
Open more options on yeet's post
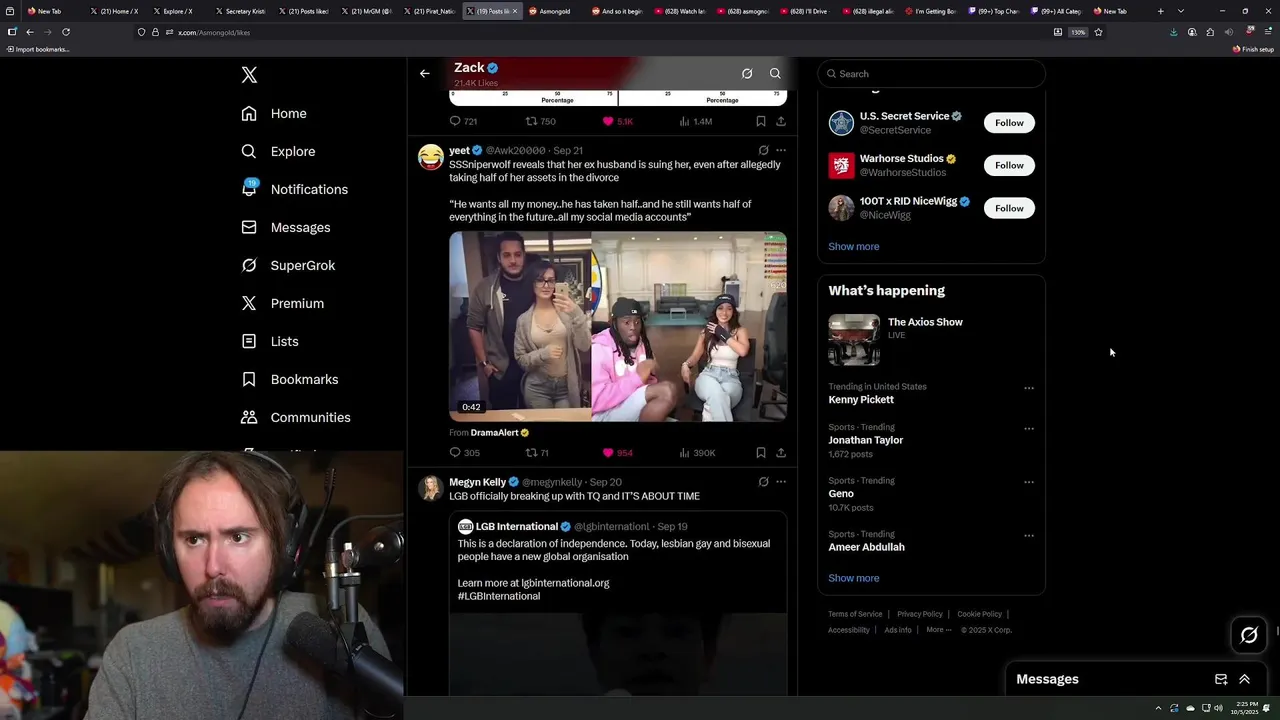tap(781, 150)
